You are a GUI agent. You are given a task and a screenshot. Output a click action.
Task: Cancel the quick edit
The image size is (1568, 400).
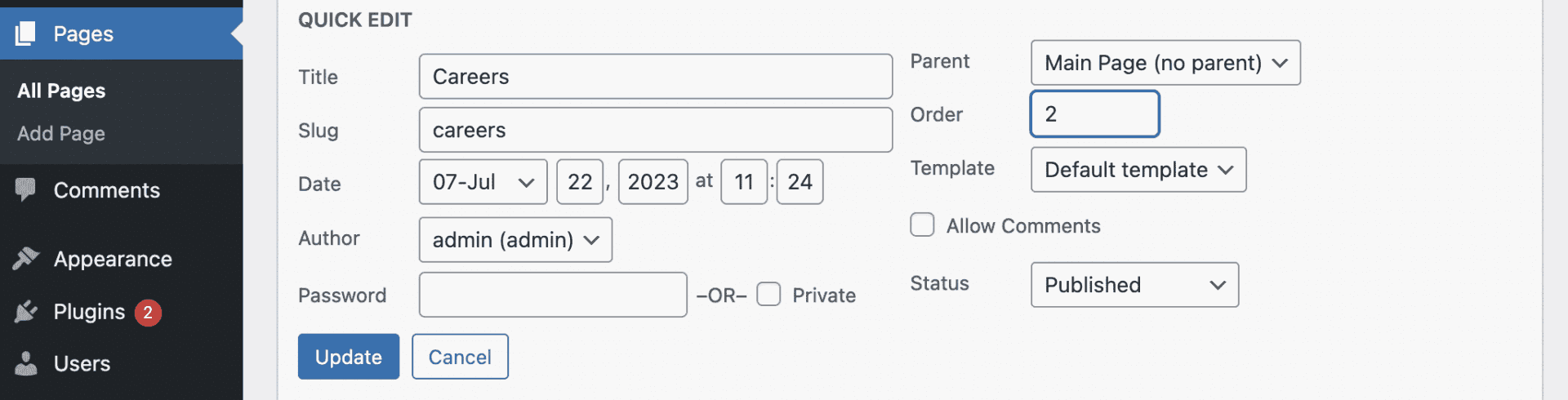pyautogui.click(x=460, y=357)
